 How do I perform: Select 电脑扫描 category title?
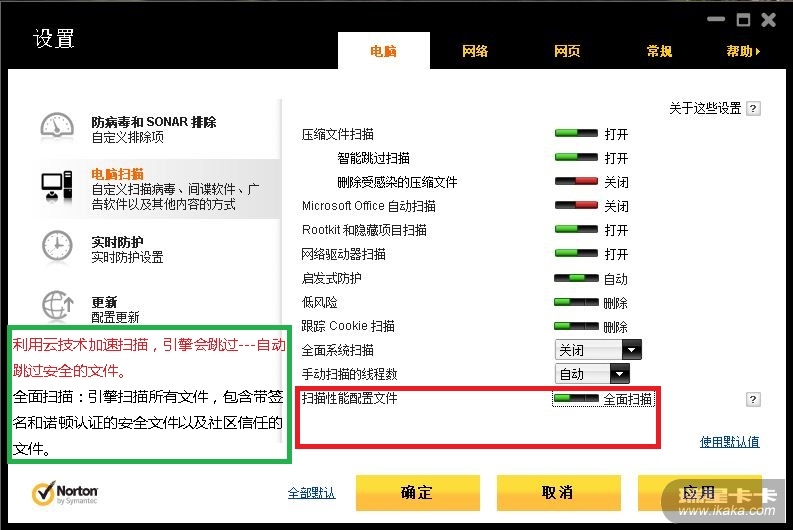tap(117, 174)
